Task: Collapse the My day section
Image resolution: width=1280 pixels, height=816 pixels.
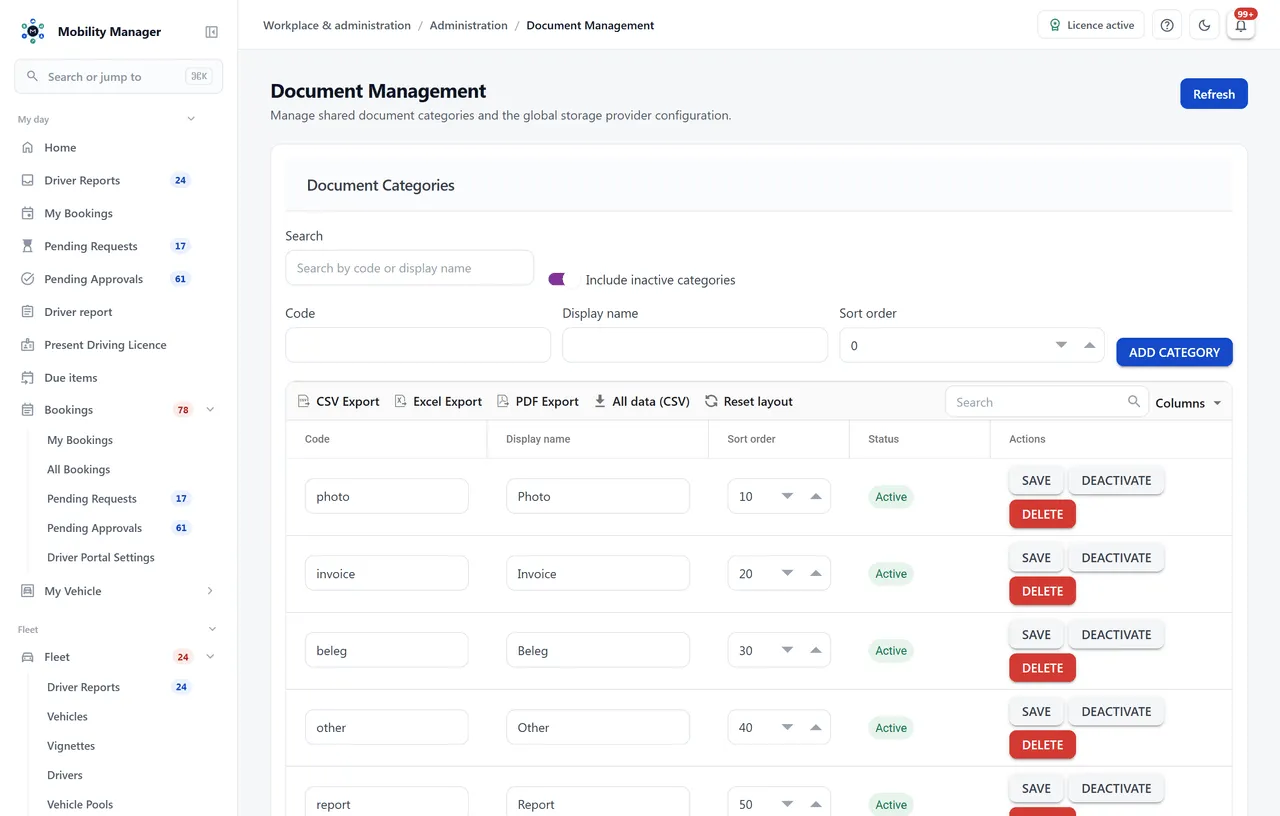Action: (191, 119)
